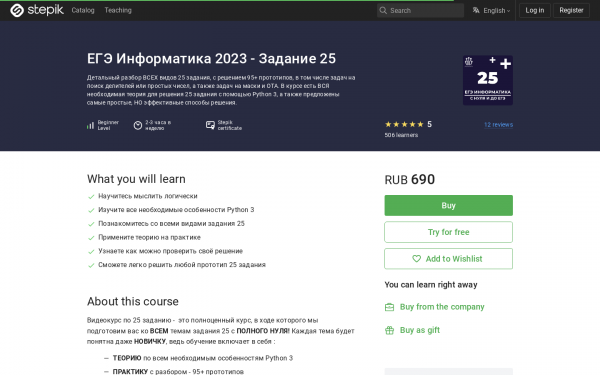Click the search magnifier icon
This screenshot has width=600, height=375.
coord(383,10)
